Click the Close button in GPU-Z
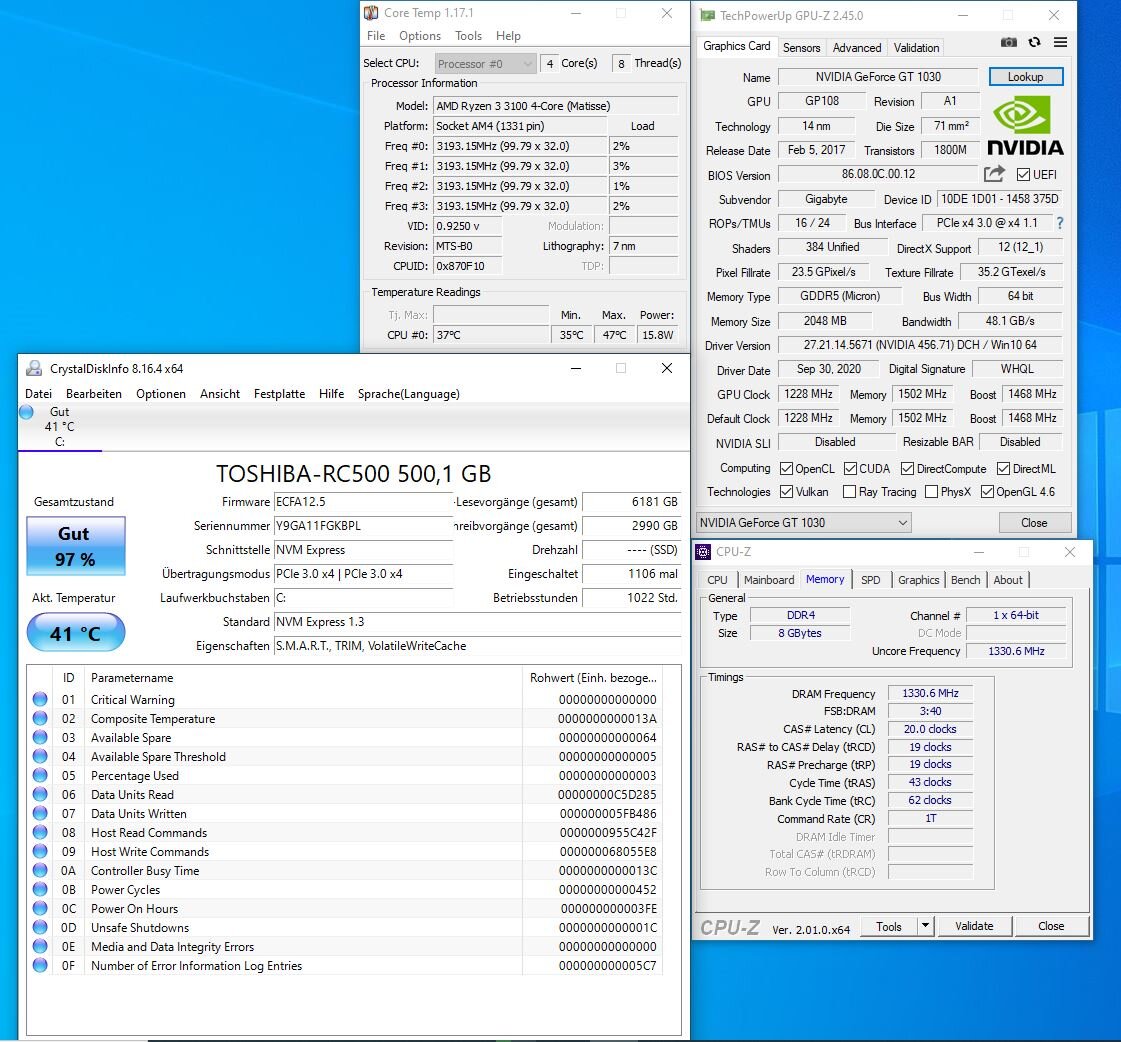The image size is (1121, 1042). pyautogui.click(x=1034, y=523)
